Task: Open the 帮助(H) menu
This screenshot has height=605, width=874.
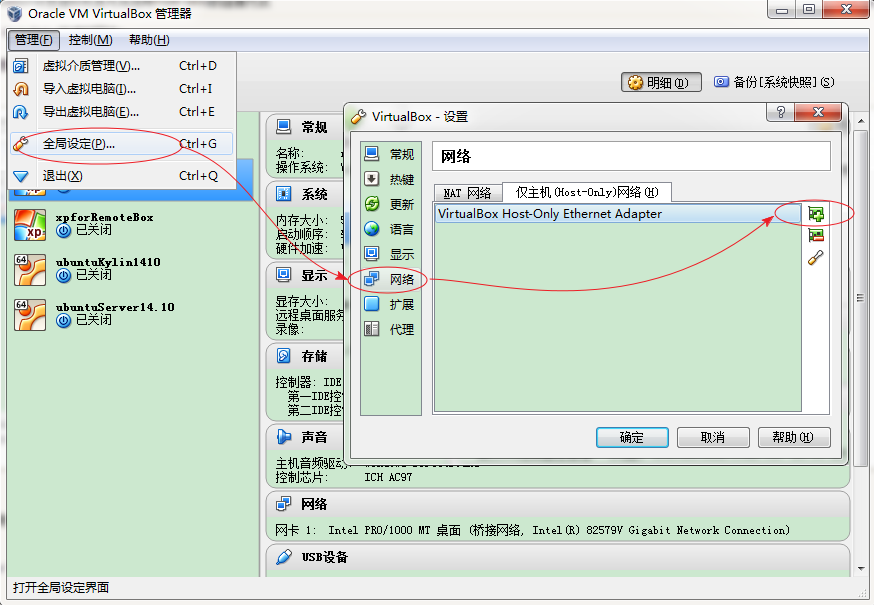Action: click(149, 40)
